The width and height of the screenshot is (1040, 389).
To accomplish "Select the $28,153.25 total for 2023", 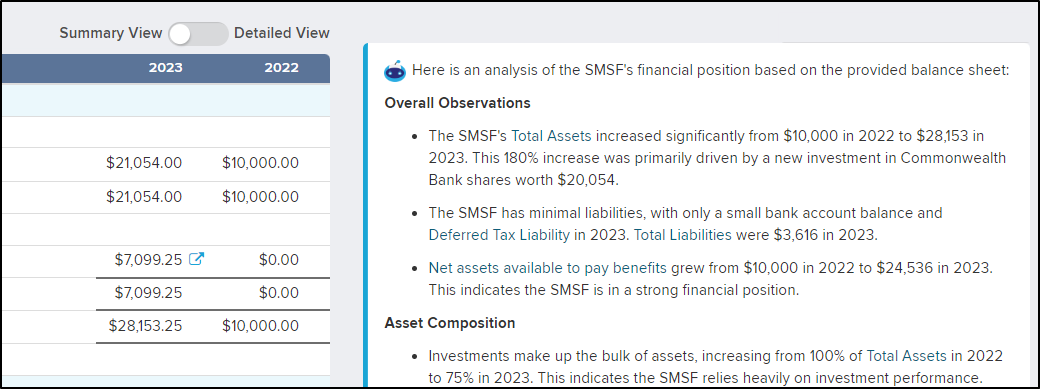I will coord(145,327).
